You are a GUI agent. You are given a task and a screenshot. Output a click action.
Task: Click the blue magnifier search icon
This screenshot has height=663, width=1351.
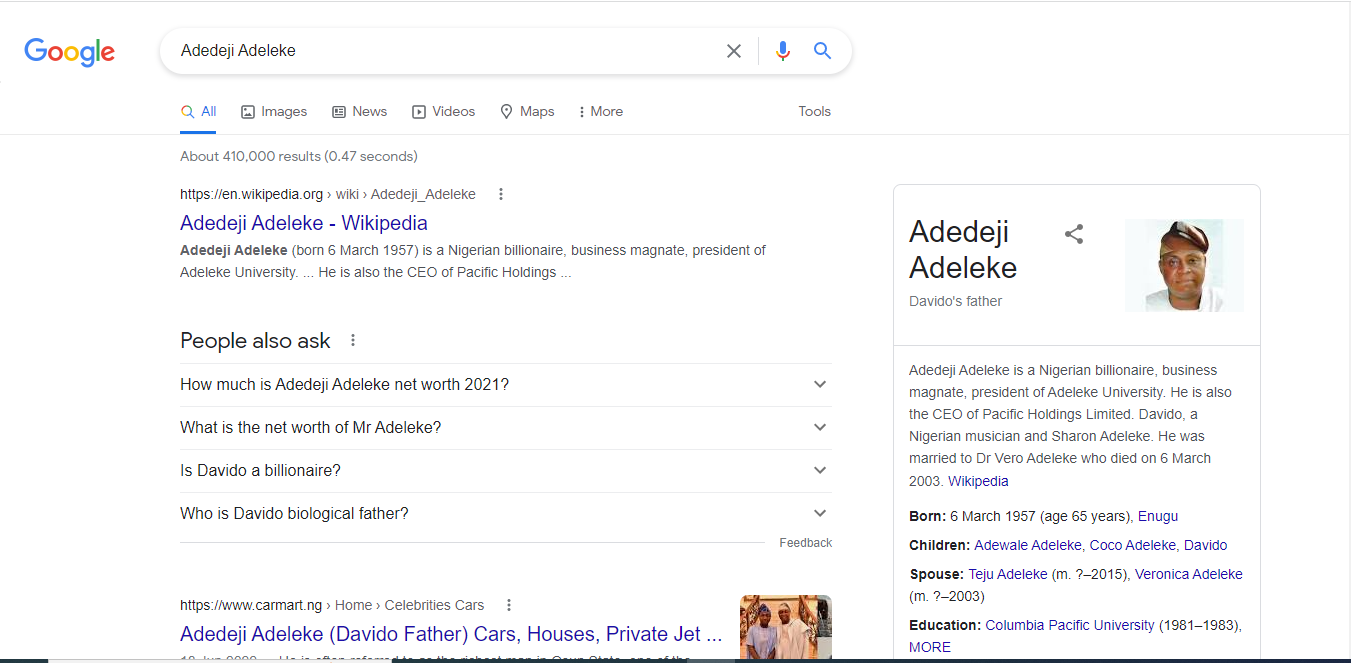[x=823, y=51]
